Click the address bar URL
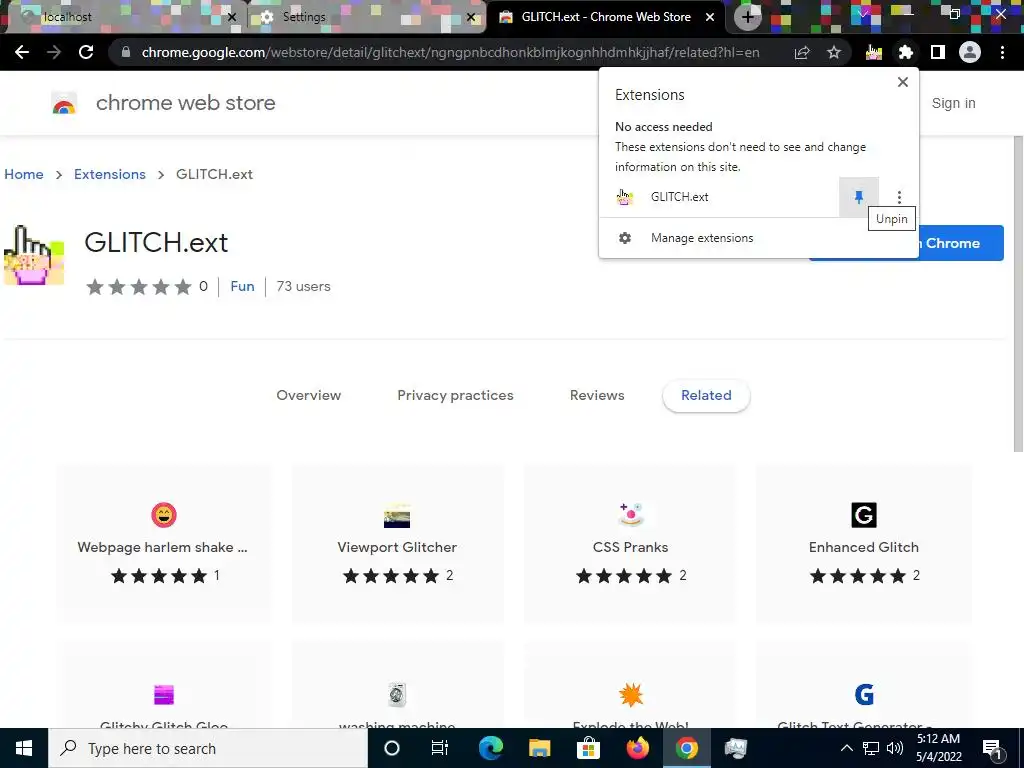Viewport: 1024px width, 768px height. (450, 52)
